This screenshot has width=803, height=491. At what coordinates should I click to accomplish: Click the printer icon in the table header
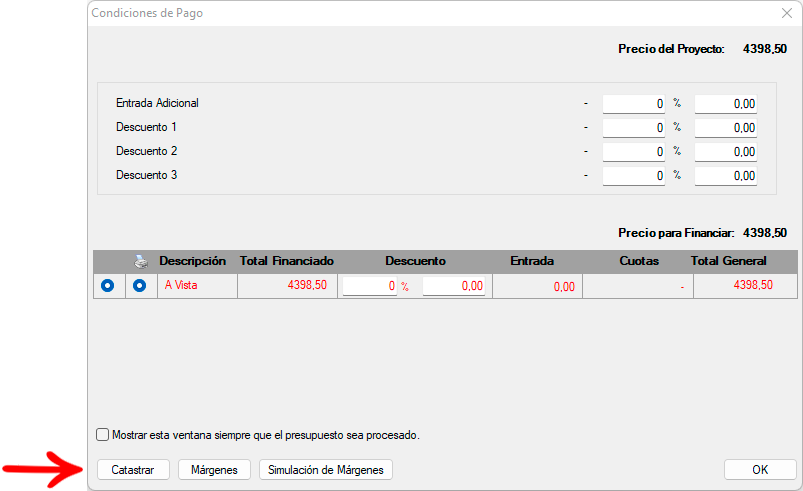click(x=141, y=262)
